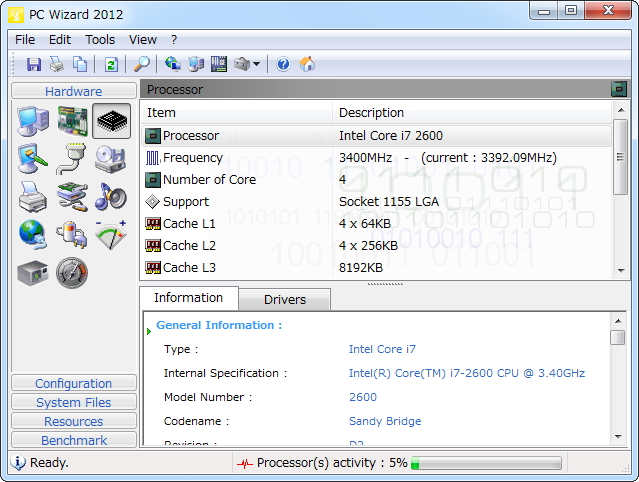639x482 pixels.
Task: Select the Support Socket 1155 LGA row
Action: [377, 202]
